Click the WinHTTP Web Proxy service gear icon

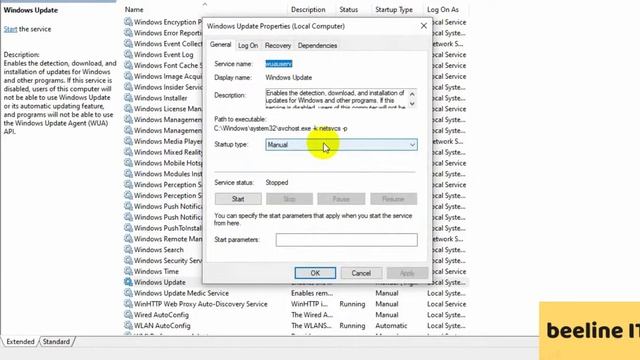128,304
